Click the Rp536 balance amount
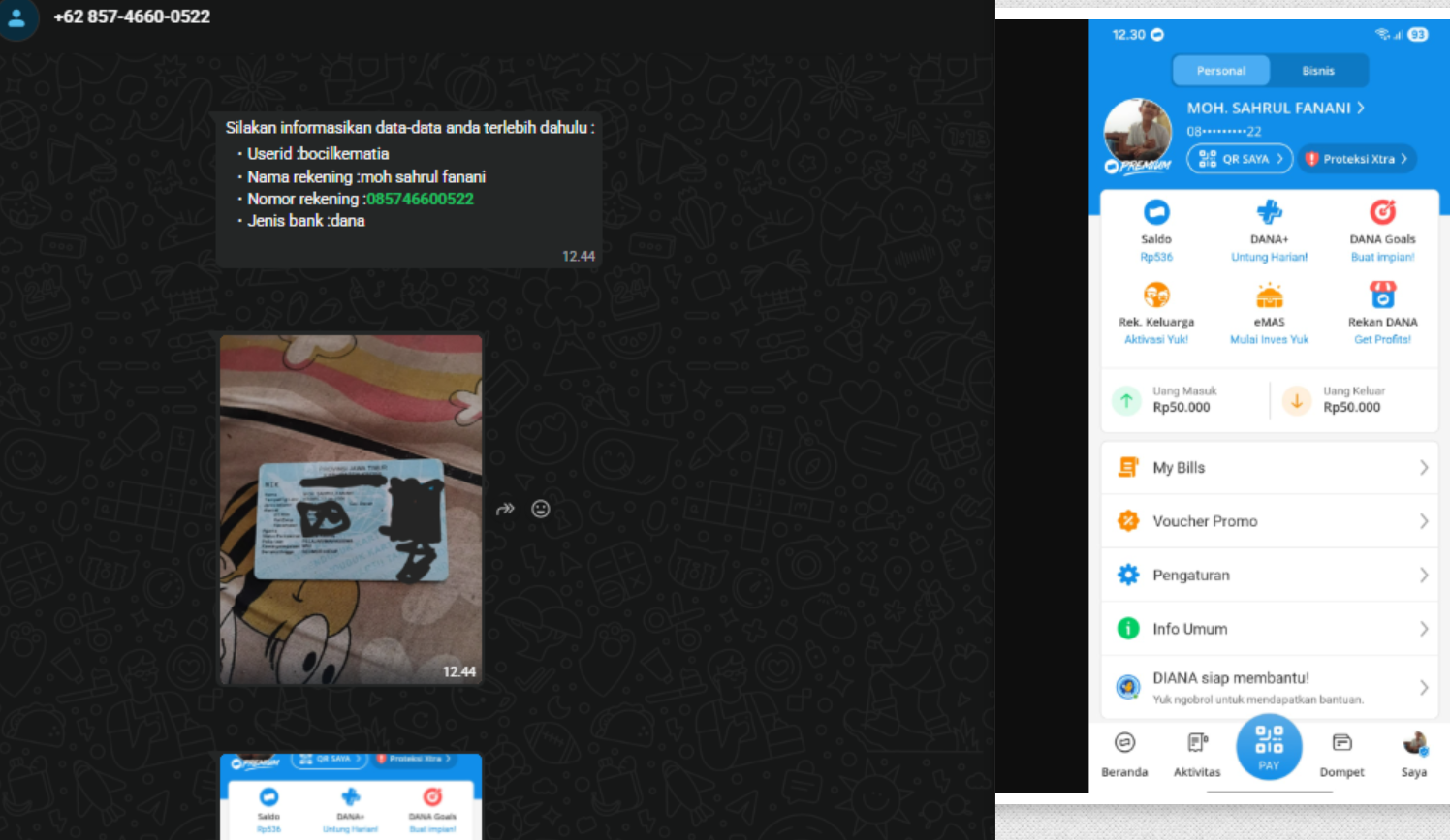Screen dimensions: 1450x840 point(1156,257)
